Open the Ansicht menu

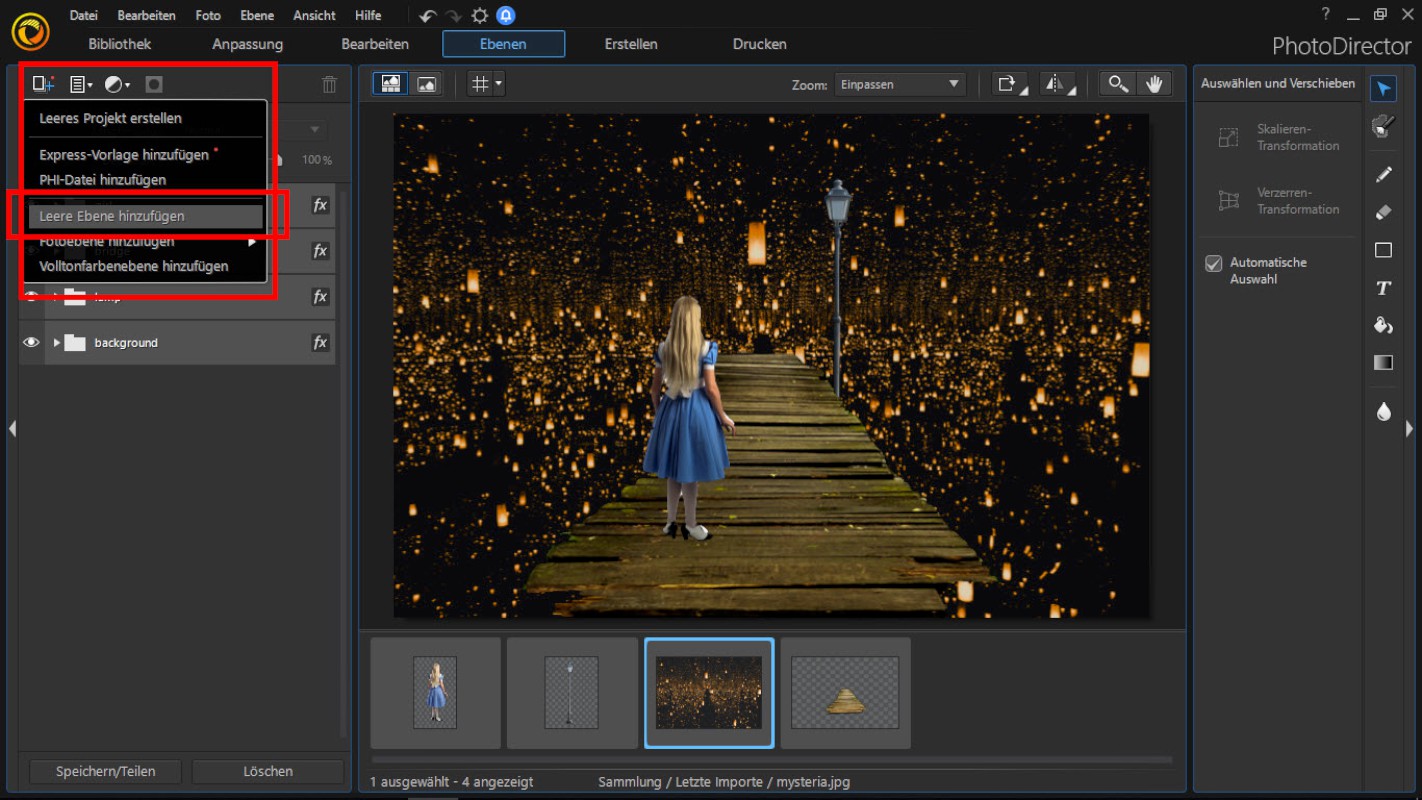(x=314, y=16)
